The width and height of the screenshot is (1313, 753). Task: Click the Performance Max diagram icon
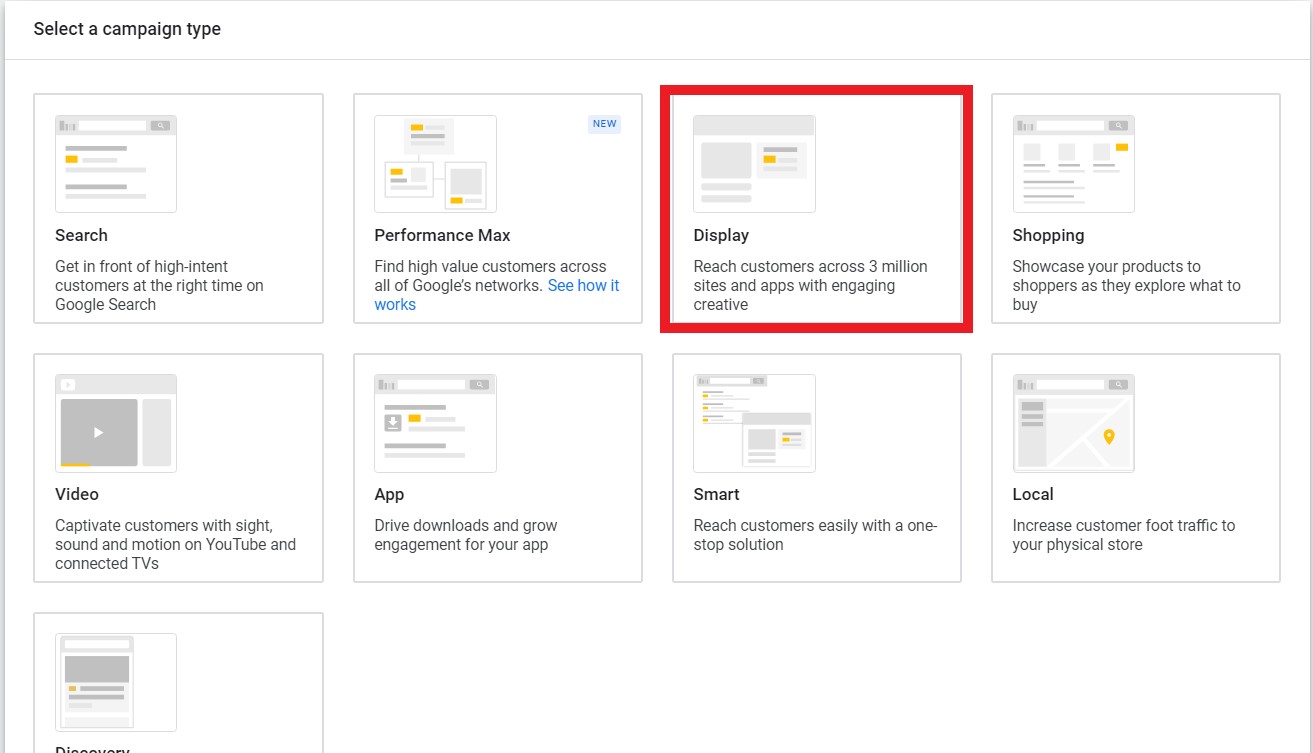435,163
